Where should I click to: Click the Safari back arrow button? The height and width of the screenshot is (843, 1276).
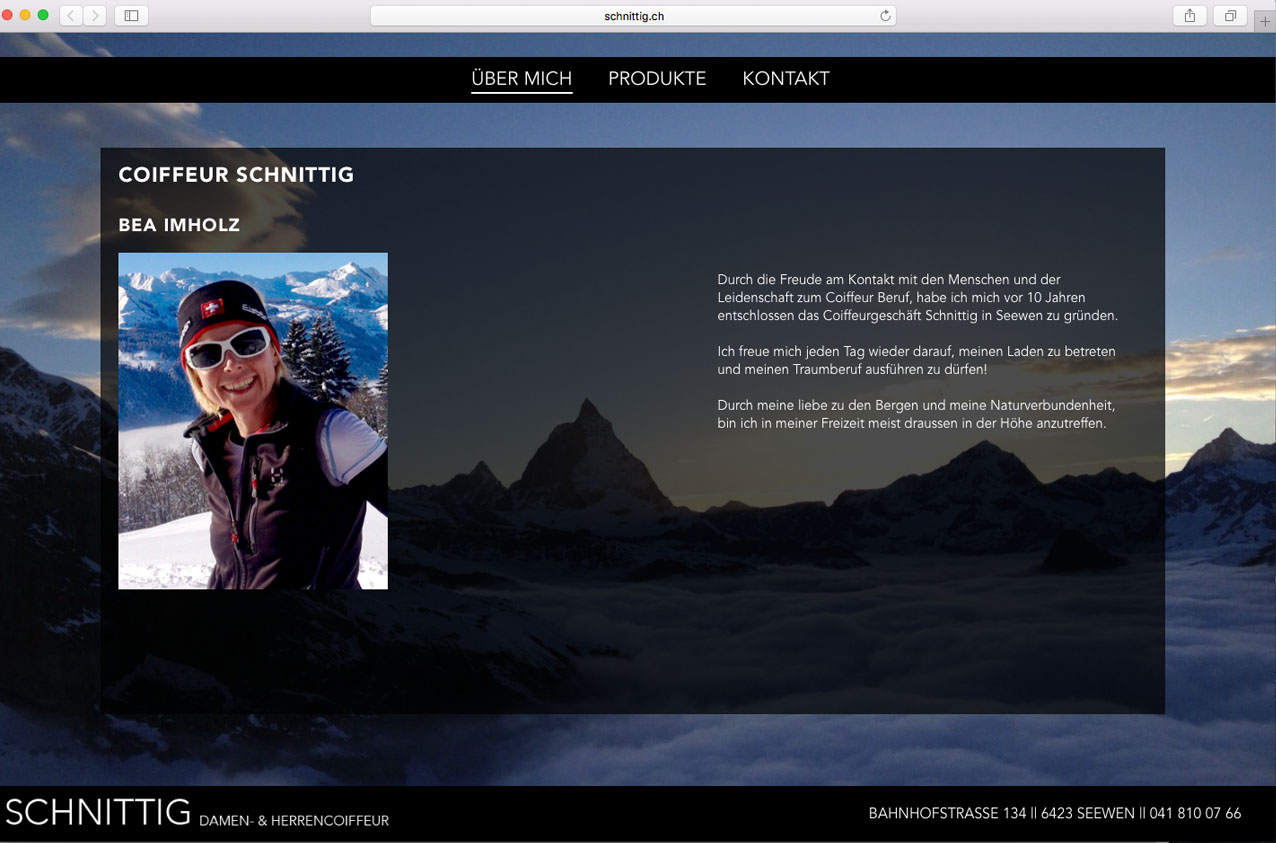pyautogui.click(x=71, y=15)
